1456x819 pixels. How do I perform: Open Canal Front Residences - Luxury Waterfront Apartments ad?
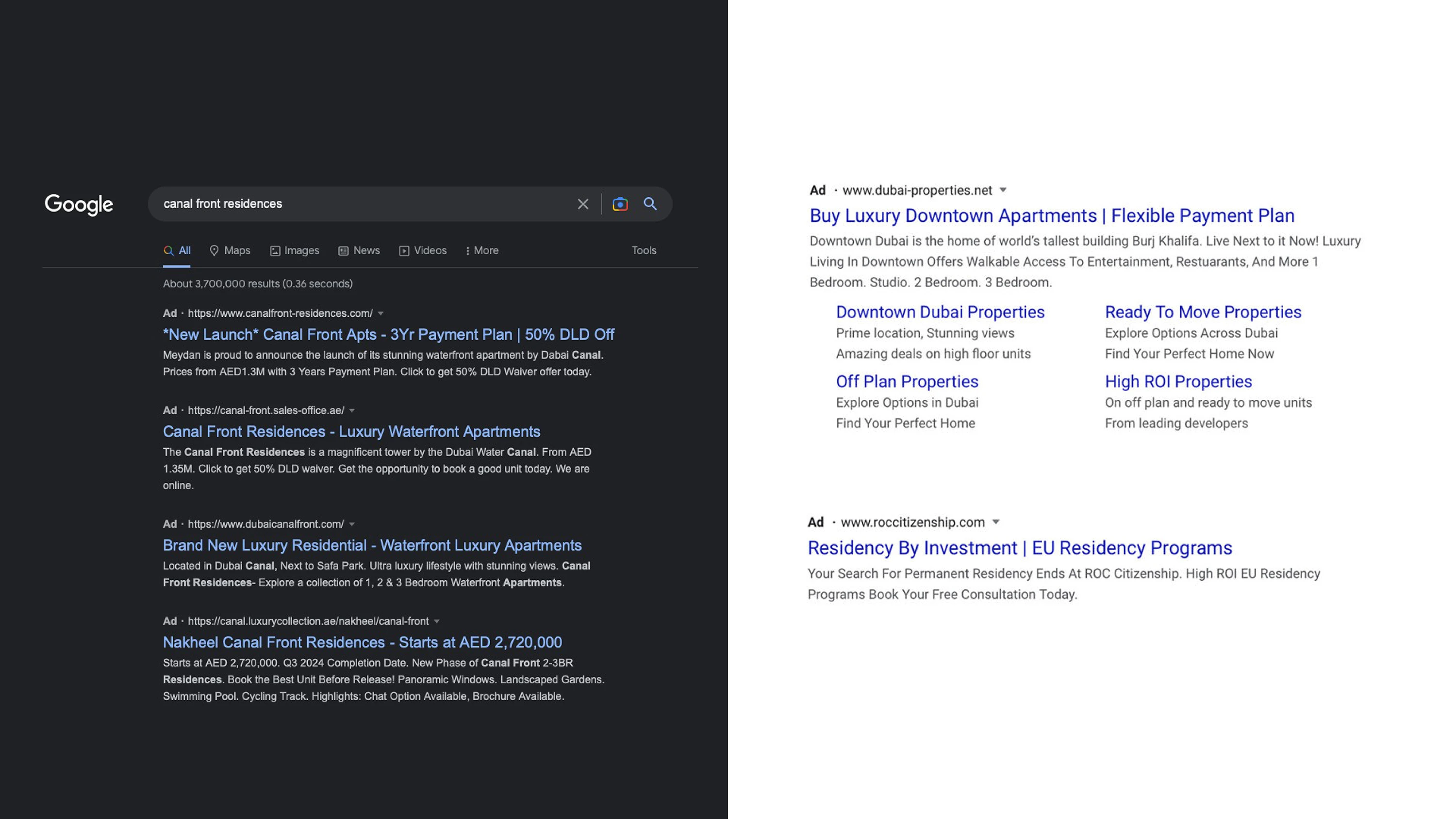(351, 432)
